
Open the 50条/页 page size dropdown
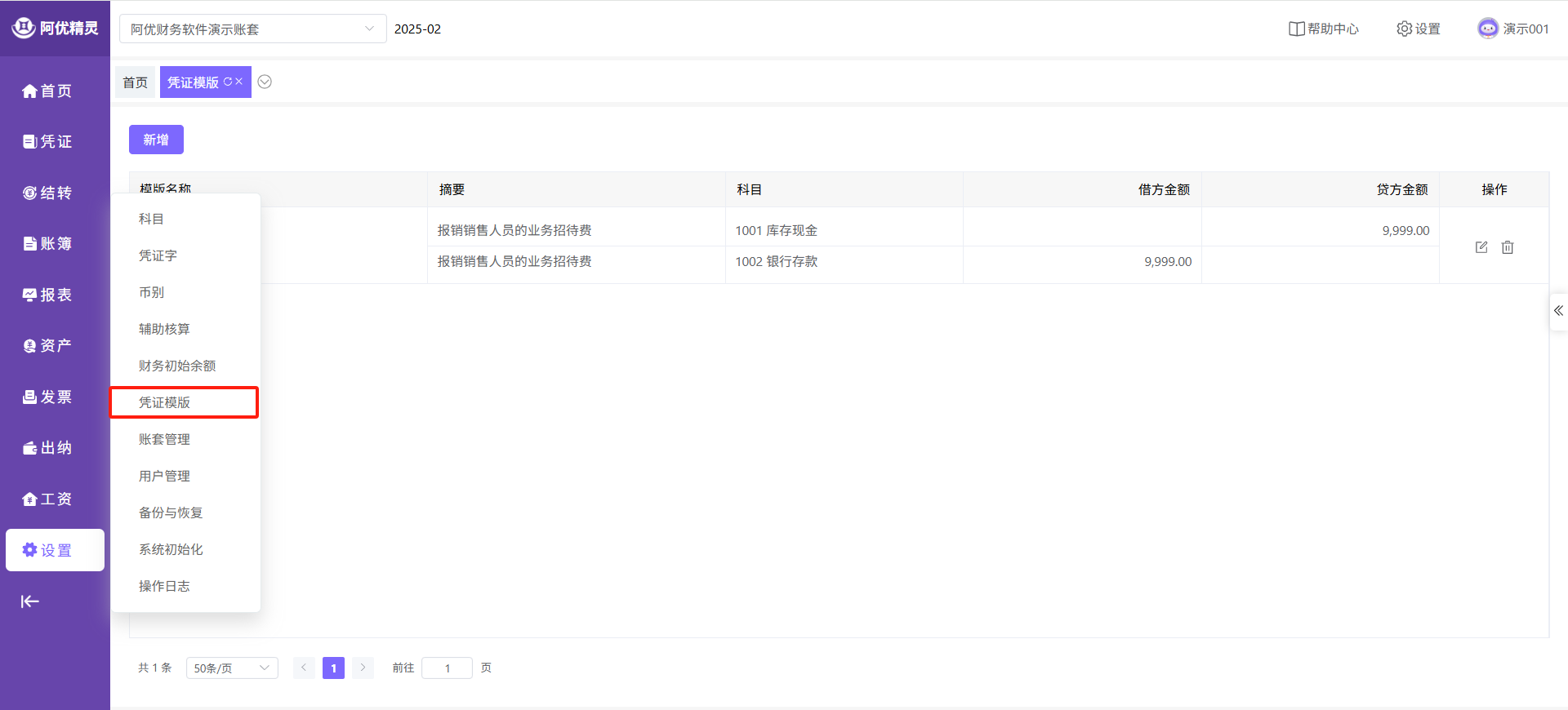(x=232, y=668)
